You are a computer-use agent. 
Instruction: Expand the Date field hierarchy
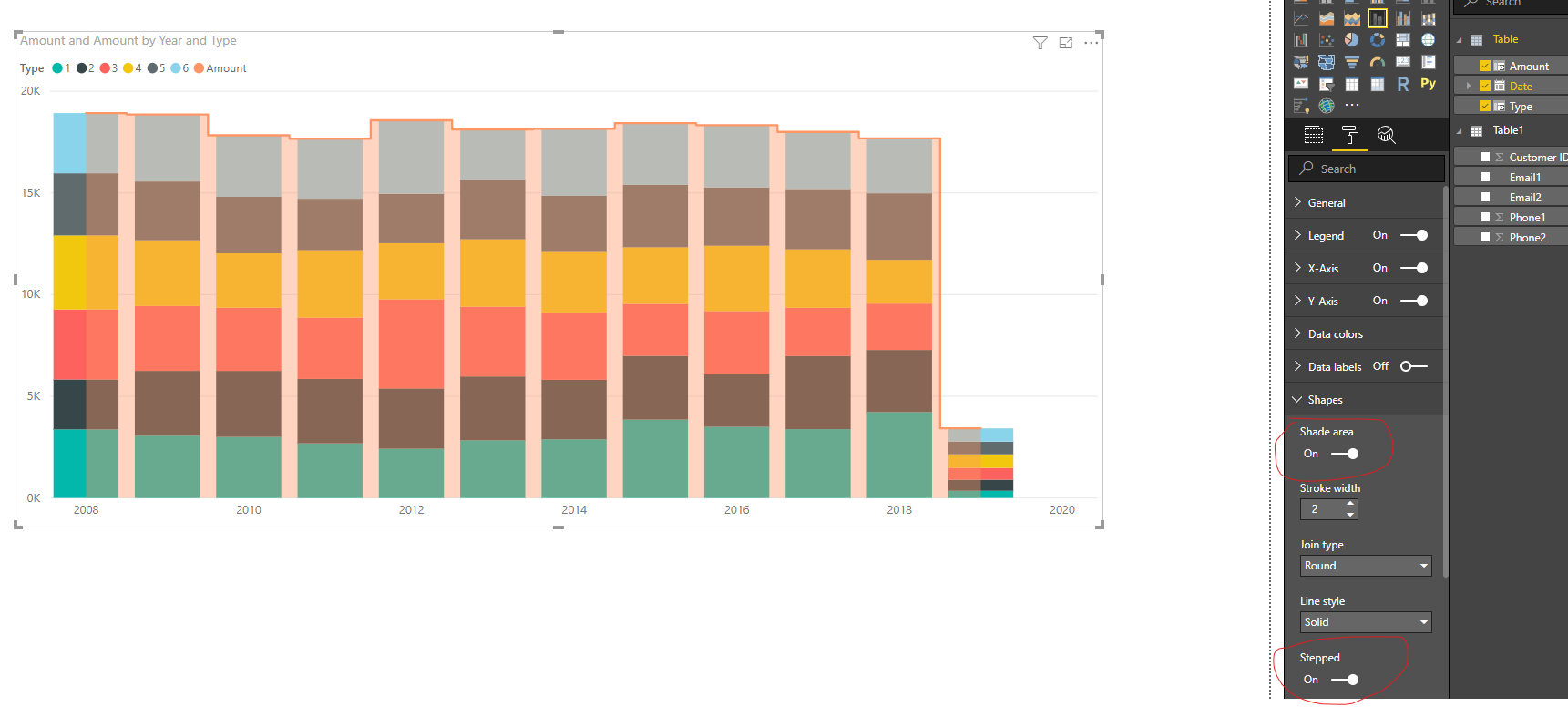(x=1469, y=87)
